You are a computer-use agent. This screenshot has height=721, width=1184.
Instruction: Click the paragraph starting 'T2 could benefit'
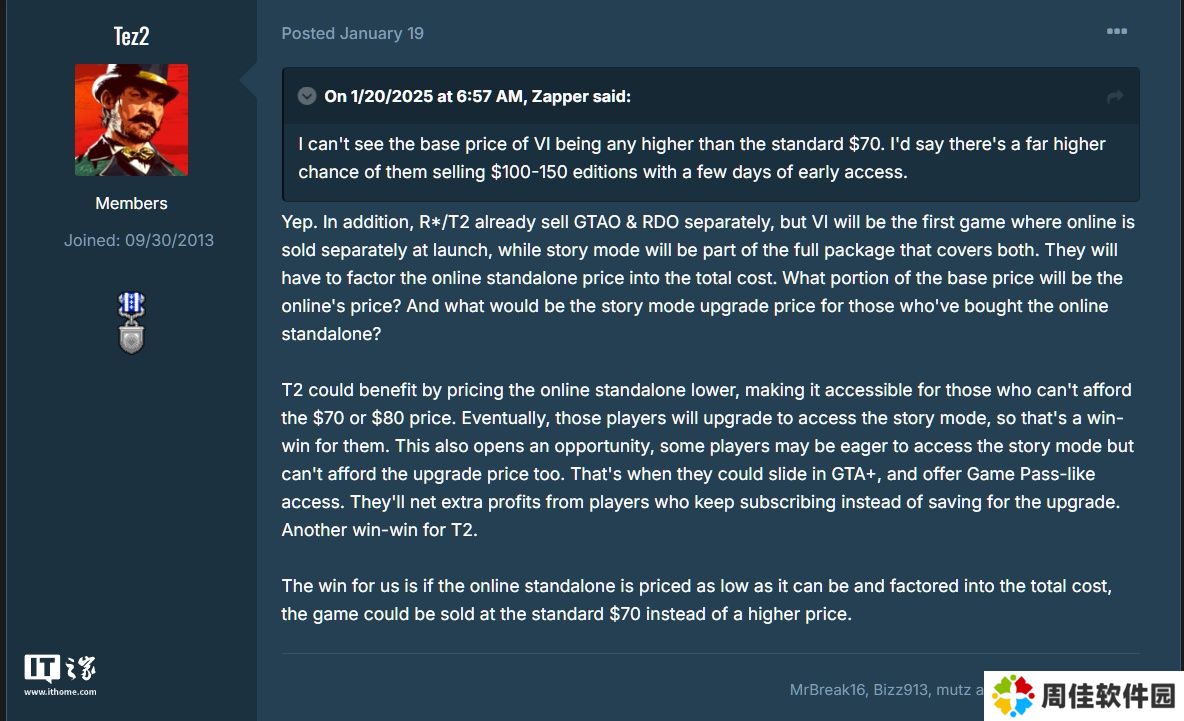[708, 460]
